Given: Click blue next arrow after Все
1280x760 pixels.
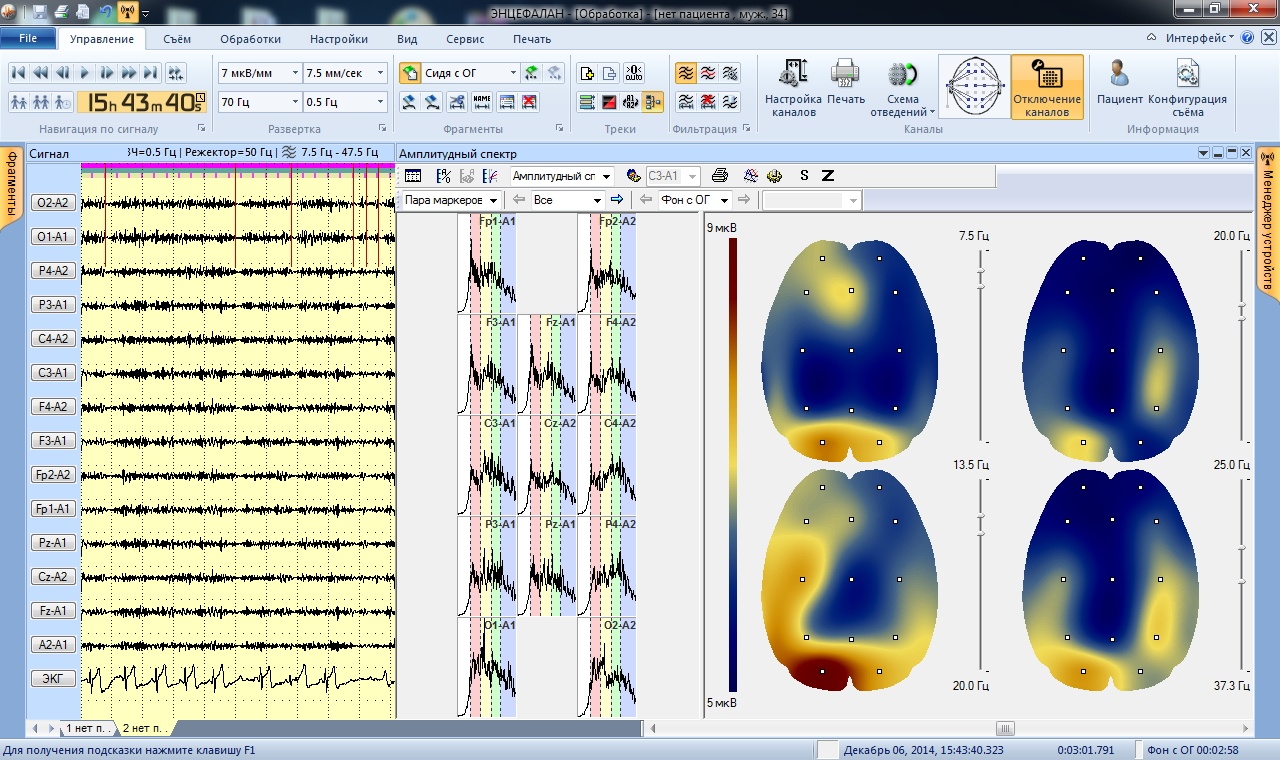Looking at the screenshot, I should coord(617,200).
